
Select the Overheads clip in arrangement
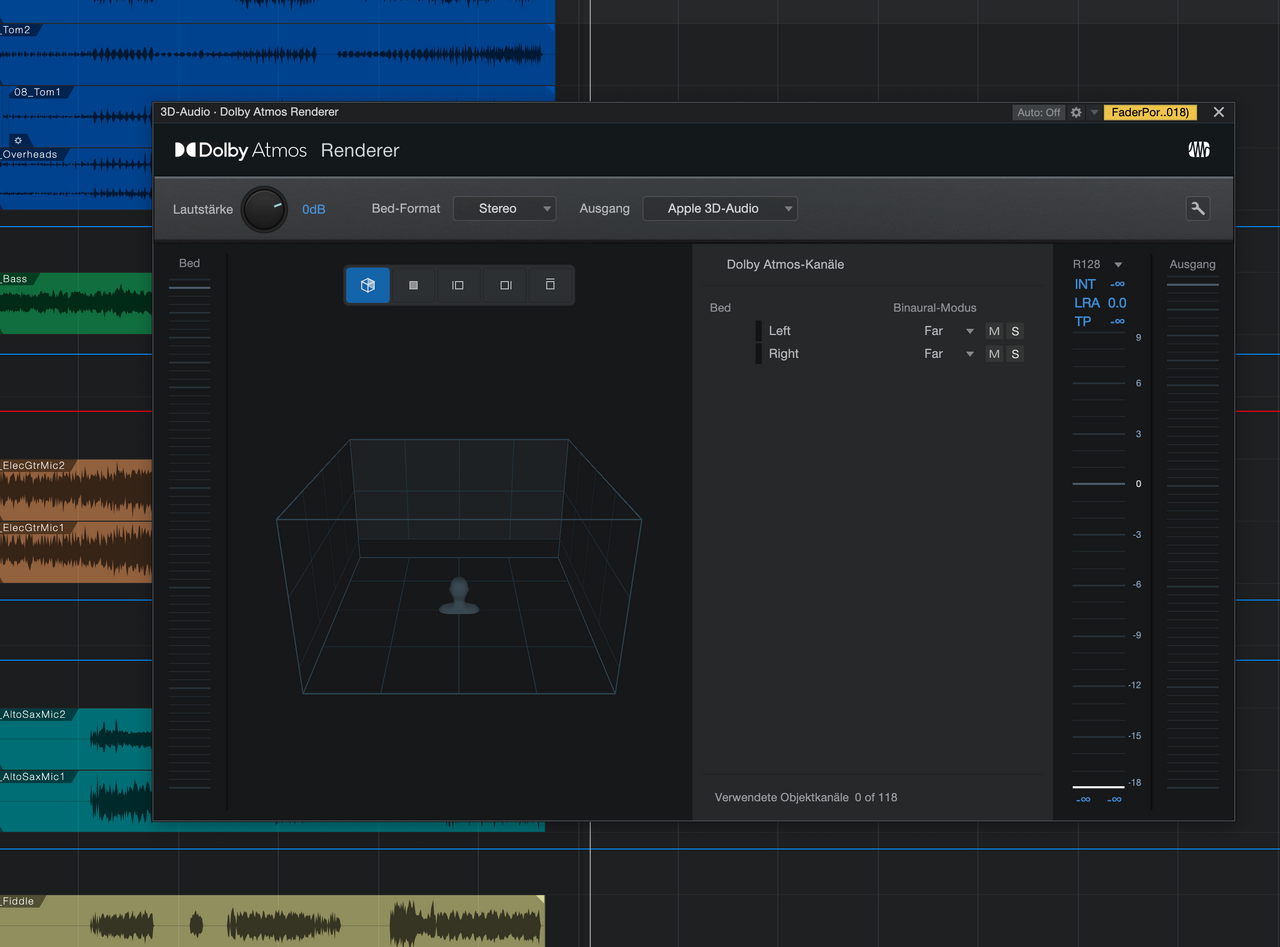click(76, 178)
